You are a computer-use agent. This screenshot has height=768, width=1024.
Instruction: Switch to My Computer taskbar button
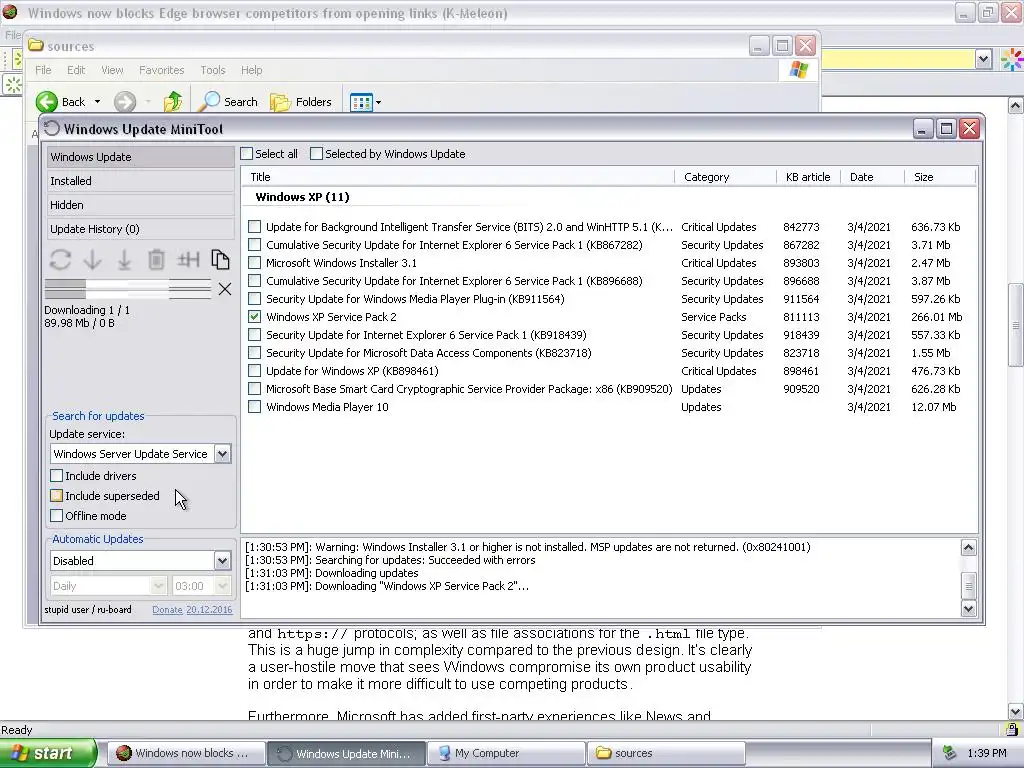click(505, 753)
